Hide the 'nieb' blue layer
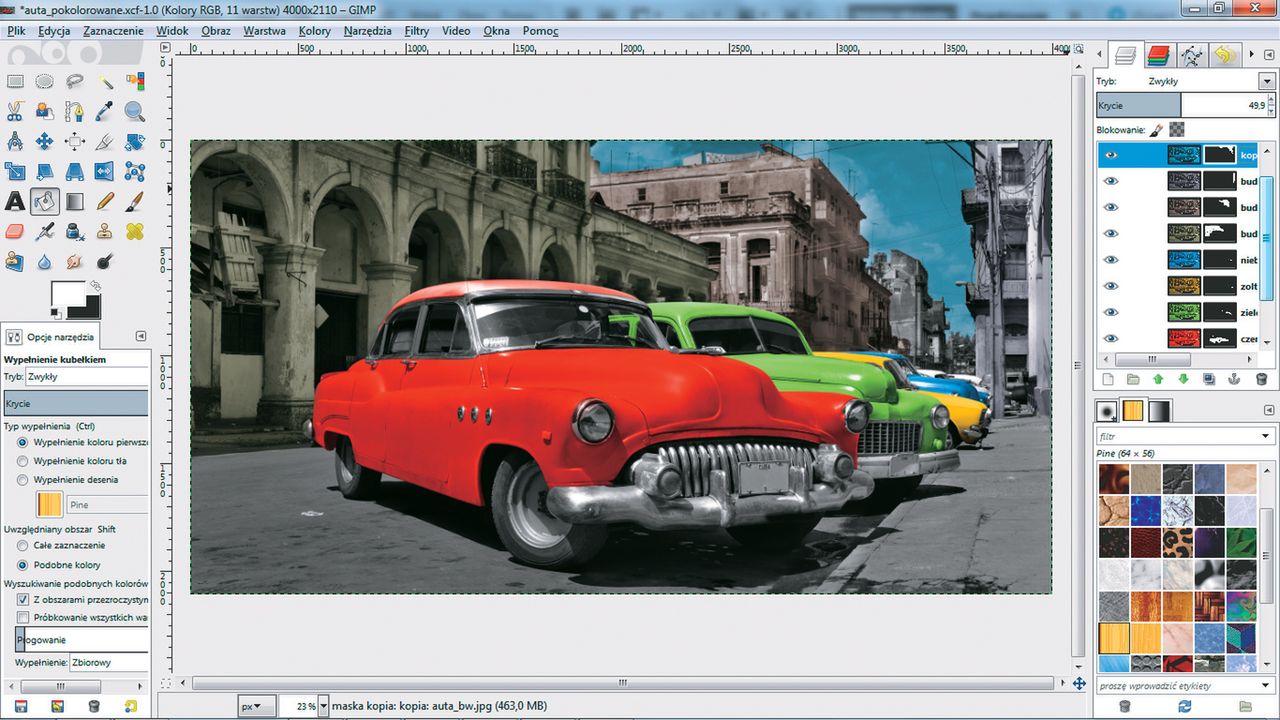The width and height of the screenshot is (1280, 720). point(1111,260)
